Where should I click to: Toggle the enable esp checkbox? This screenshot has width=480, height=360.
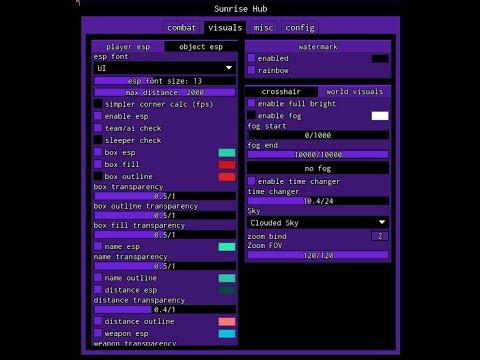pyautogui.click(x=98, y=116)
